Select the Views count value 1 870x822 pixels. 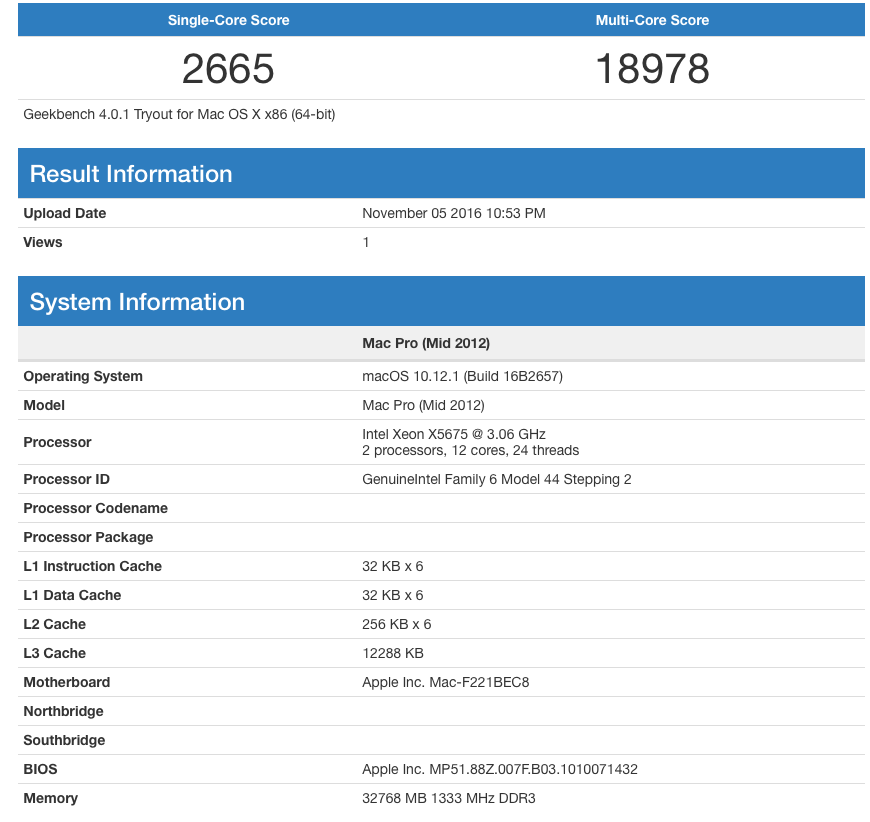tap(366, 242)
